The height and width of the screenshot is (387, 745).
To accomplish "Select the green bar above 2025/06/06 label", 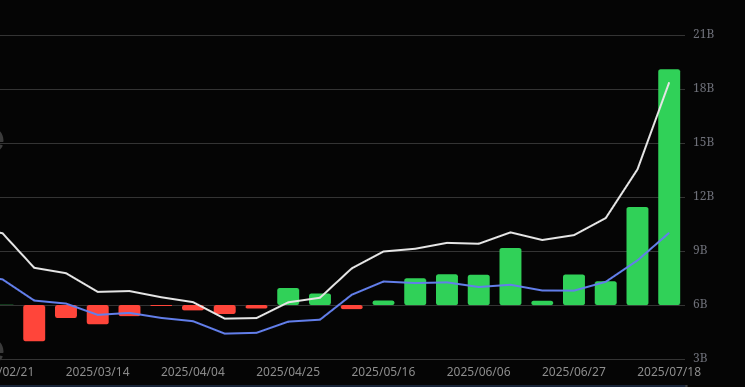I will point(478,290).
